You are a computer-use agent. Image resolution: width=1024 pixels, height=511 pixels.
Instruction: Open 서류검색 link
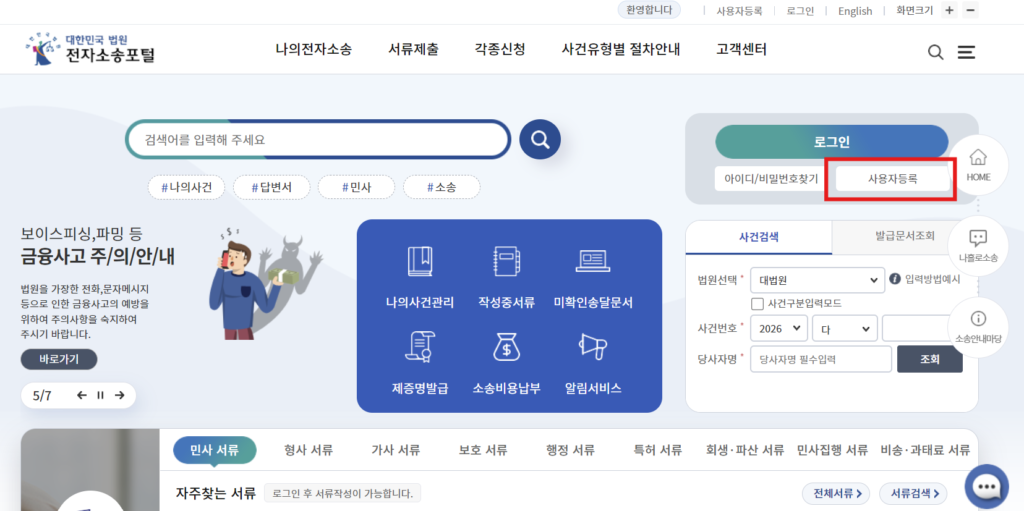click(x=914, y=493)
